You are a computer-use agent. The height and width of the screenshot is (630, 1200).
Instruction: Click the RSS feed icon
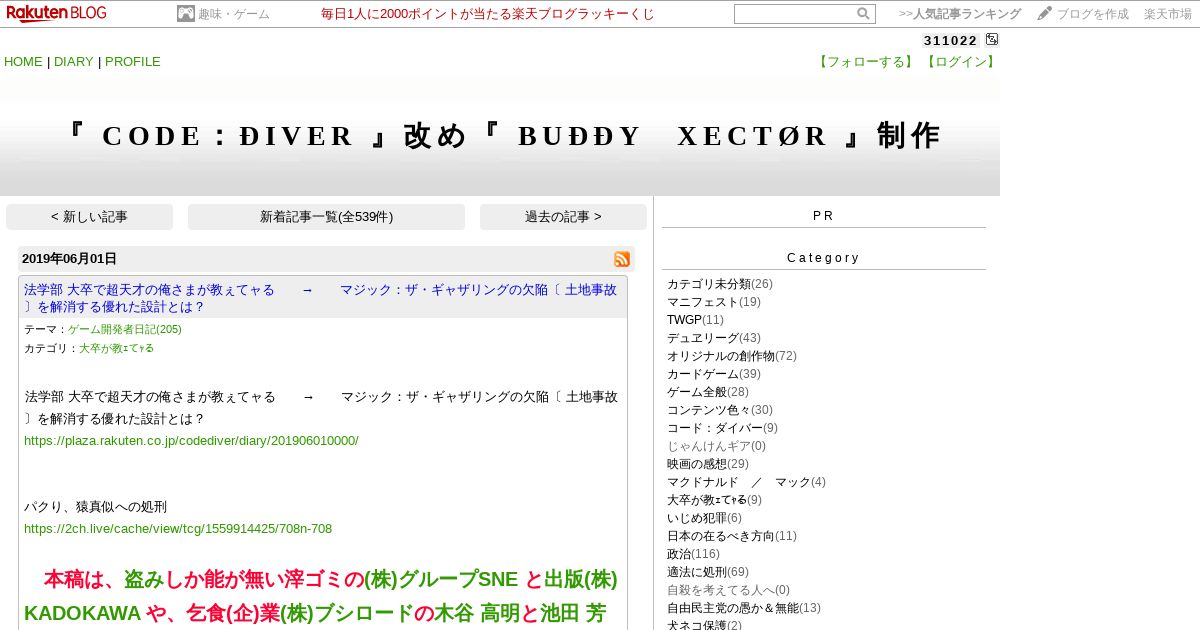pyautogui.click(x=622, y=259)
